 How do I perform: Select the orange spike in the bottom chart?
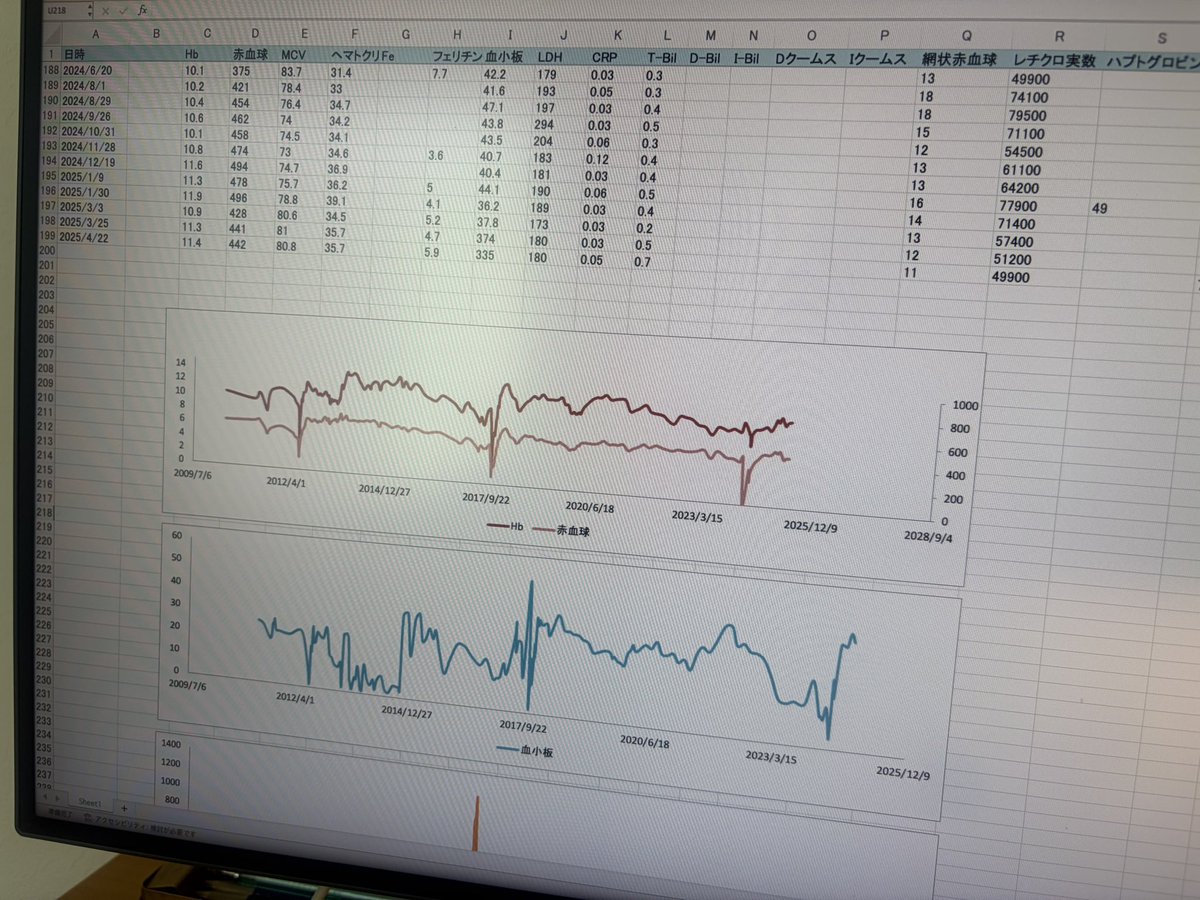pos(476,824)
